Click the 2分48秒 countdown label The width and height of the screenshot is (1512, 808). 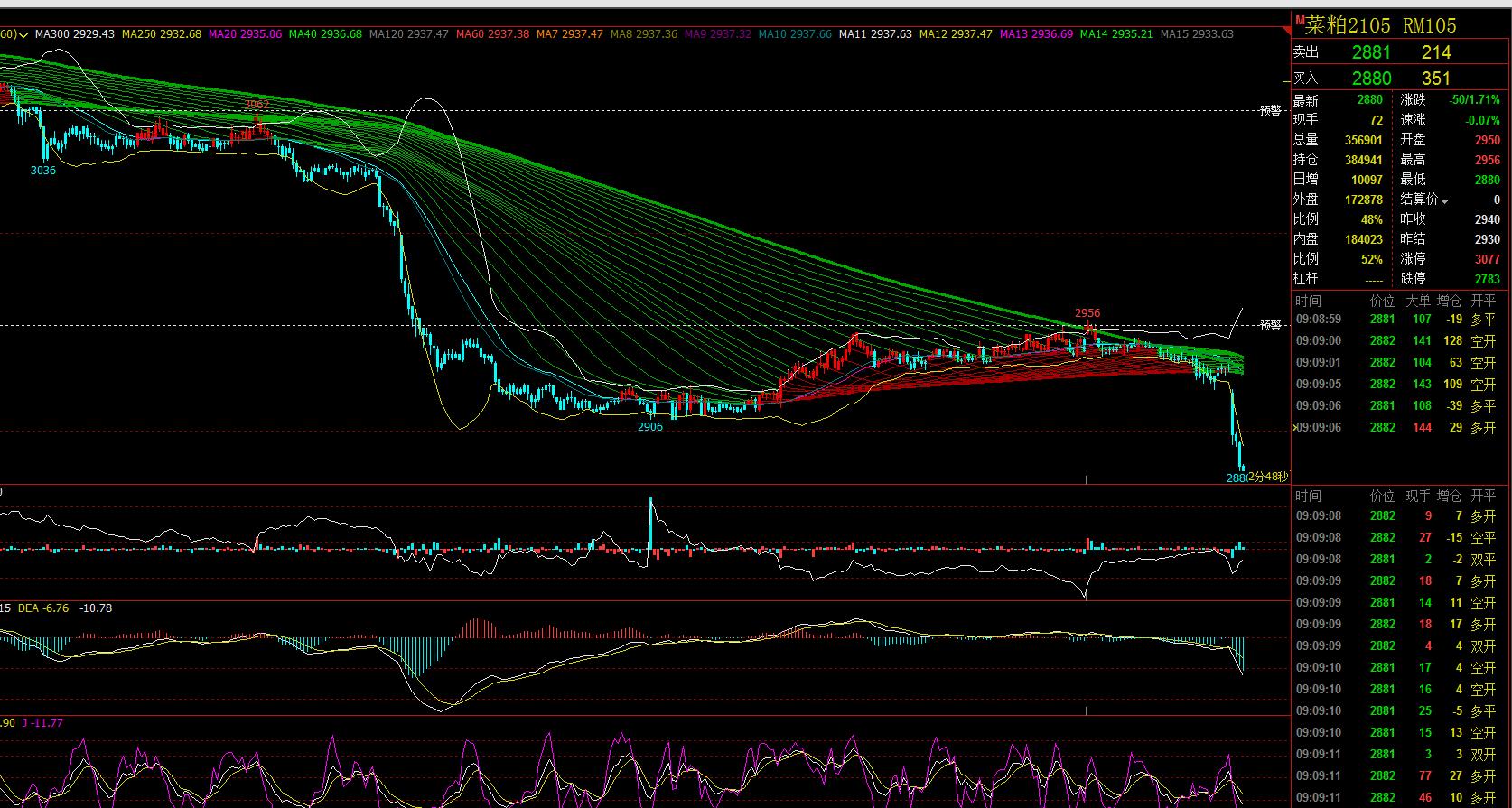pyautogui.click(x=1267, y=477)
